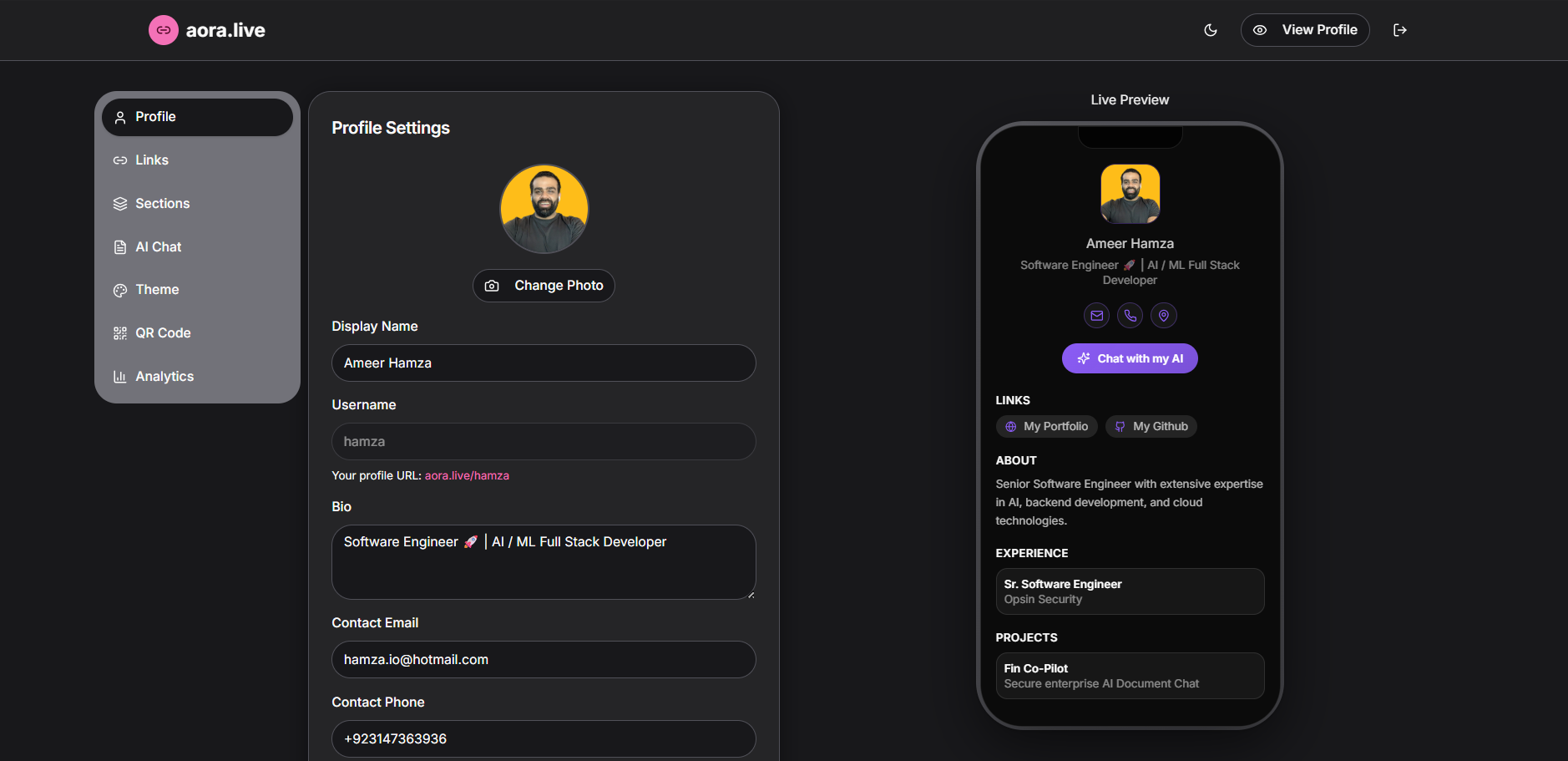The height and width of the screenshot is (761, 1568).
Task: Open the QR Code panel
Action: [x=162, y=332]
